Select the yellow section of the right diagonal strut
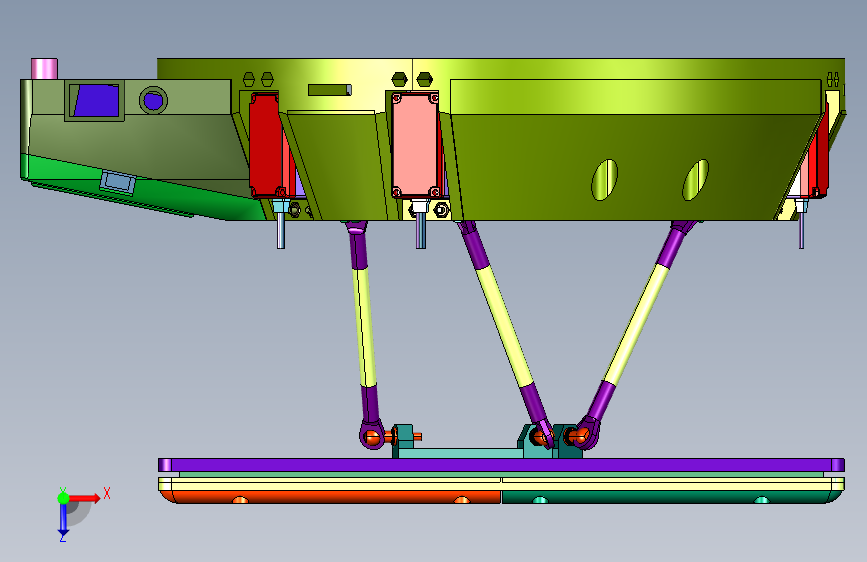Viewport: 867px width, 562px height. tap(636, 324)
